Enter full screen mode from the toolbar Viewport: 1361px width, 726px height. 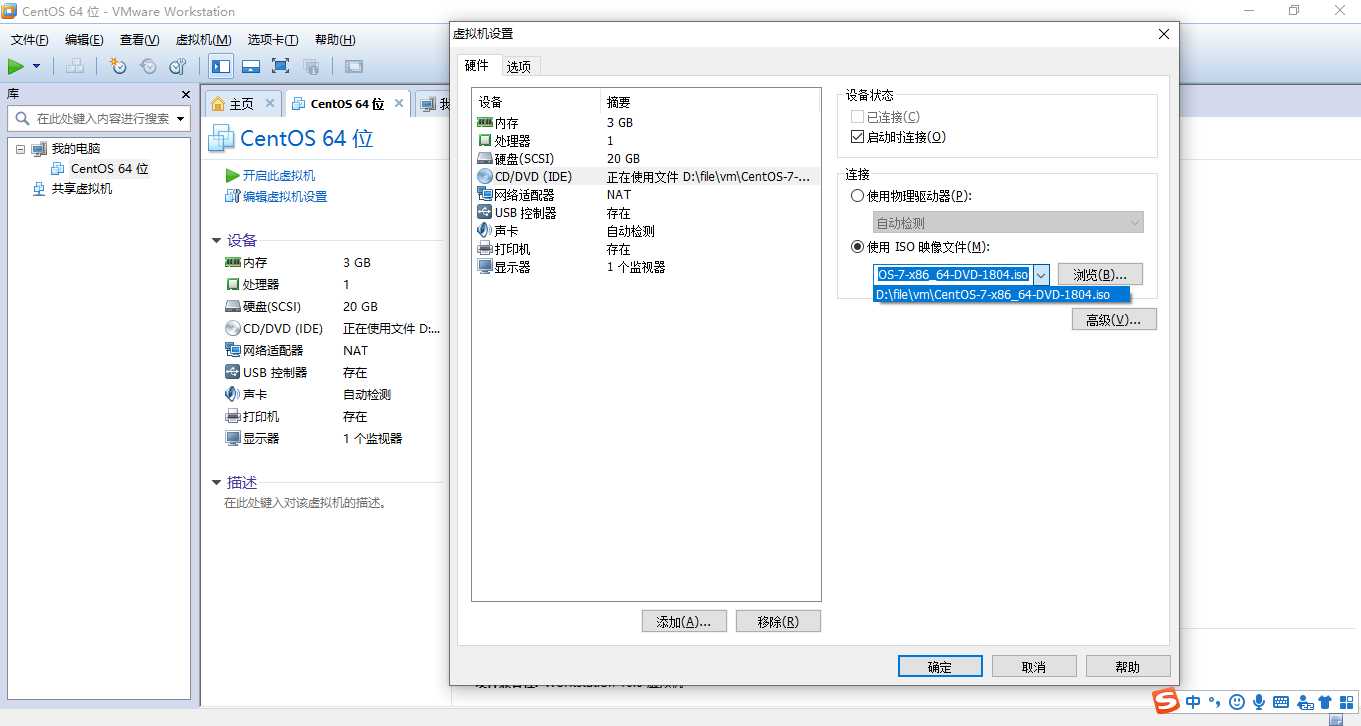tap(281, 66)
